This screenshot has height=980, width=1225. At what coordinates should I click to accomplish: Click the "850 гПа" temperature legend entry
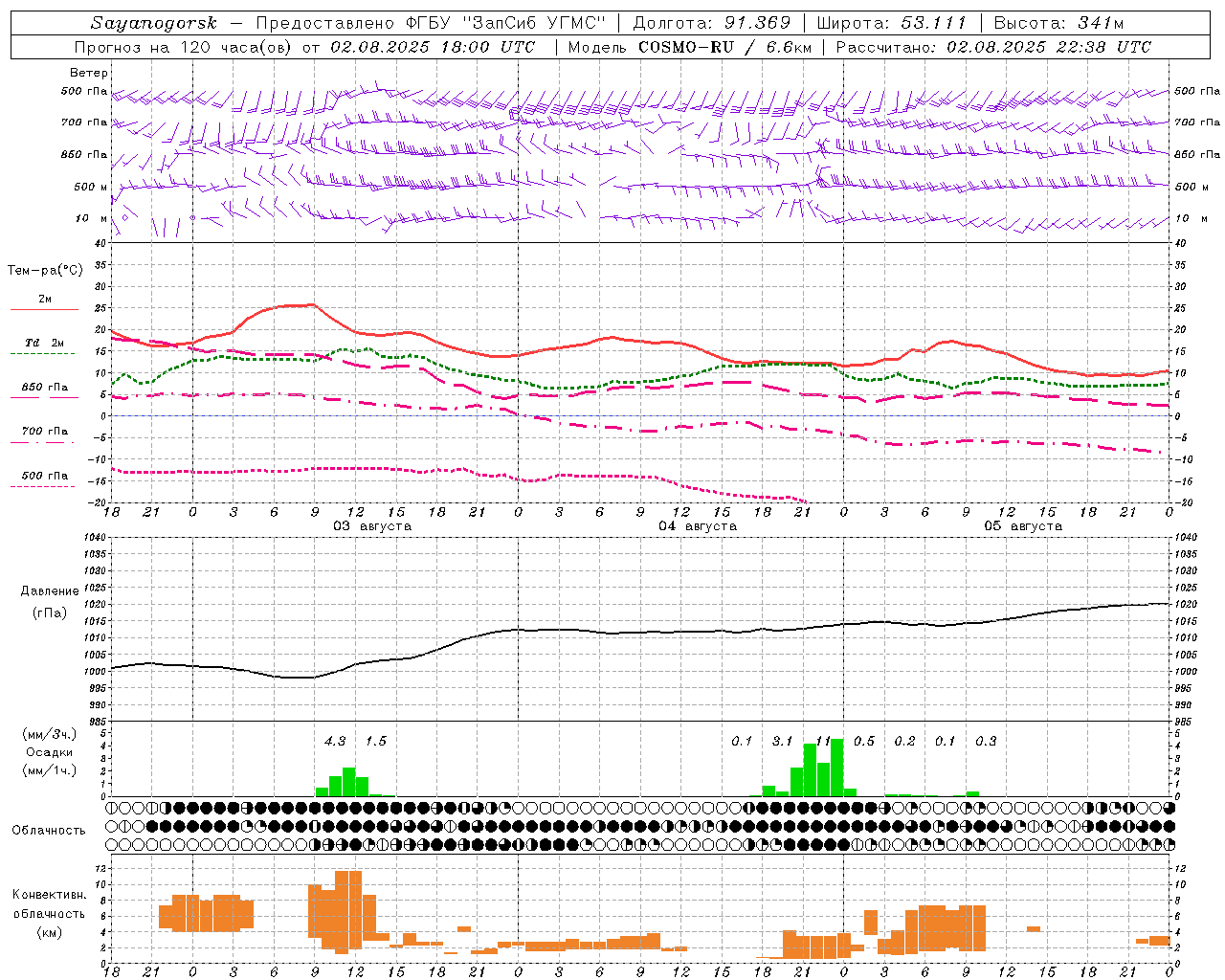tap(44, 388)
